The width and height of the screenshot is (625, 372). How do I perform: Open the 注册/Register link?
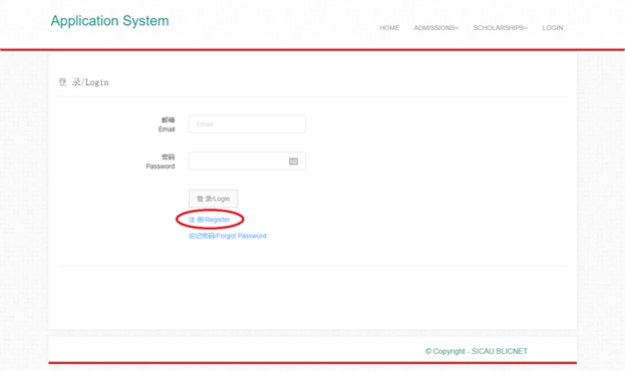tap(209, 220)
